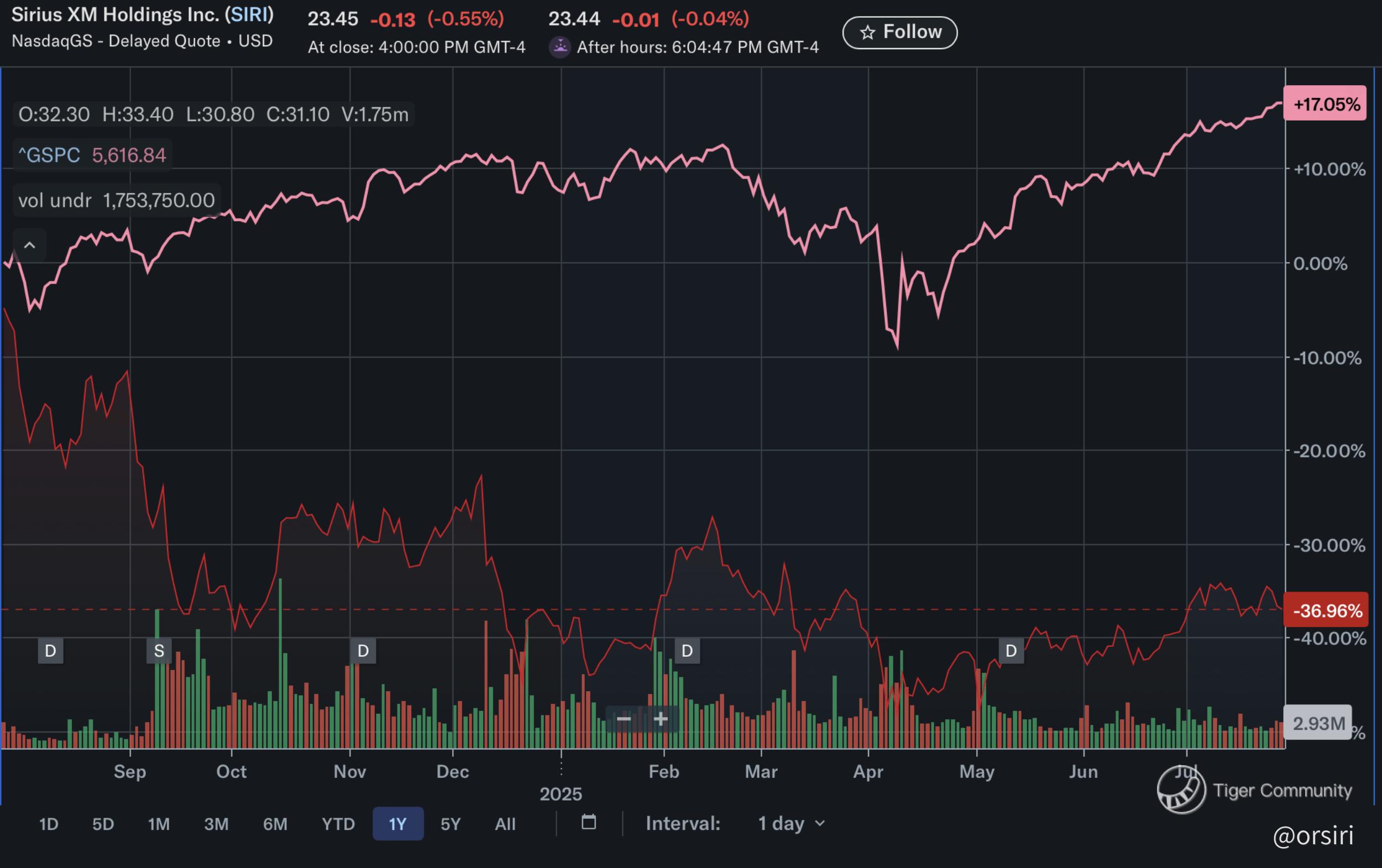This screenshot has width=1382, height=868.
Task: Select the YTD range option
Action: pyautogui.click(x=338, y=824)
